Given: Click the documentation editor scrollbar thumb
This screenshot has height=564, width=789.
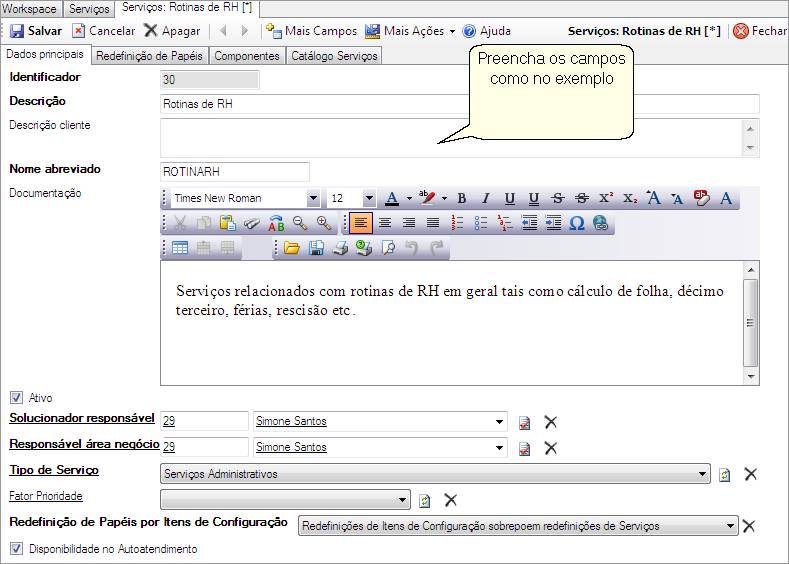Looking at the screenshot, I should (x=750, y=323).
